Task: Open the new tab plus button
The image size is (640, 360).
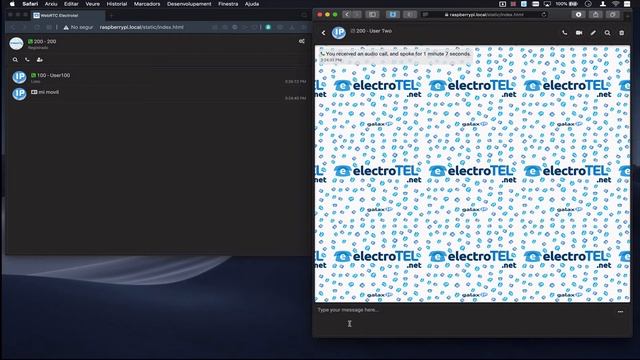Action: (x=111, y=16)
